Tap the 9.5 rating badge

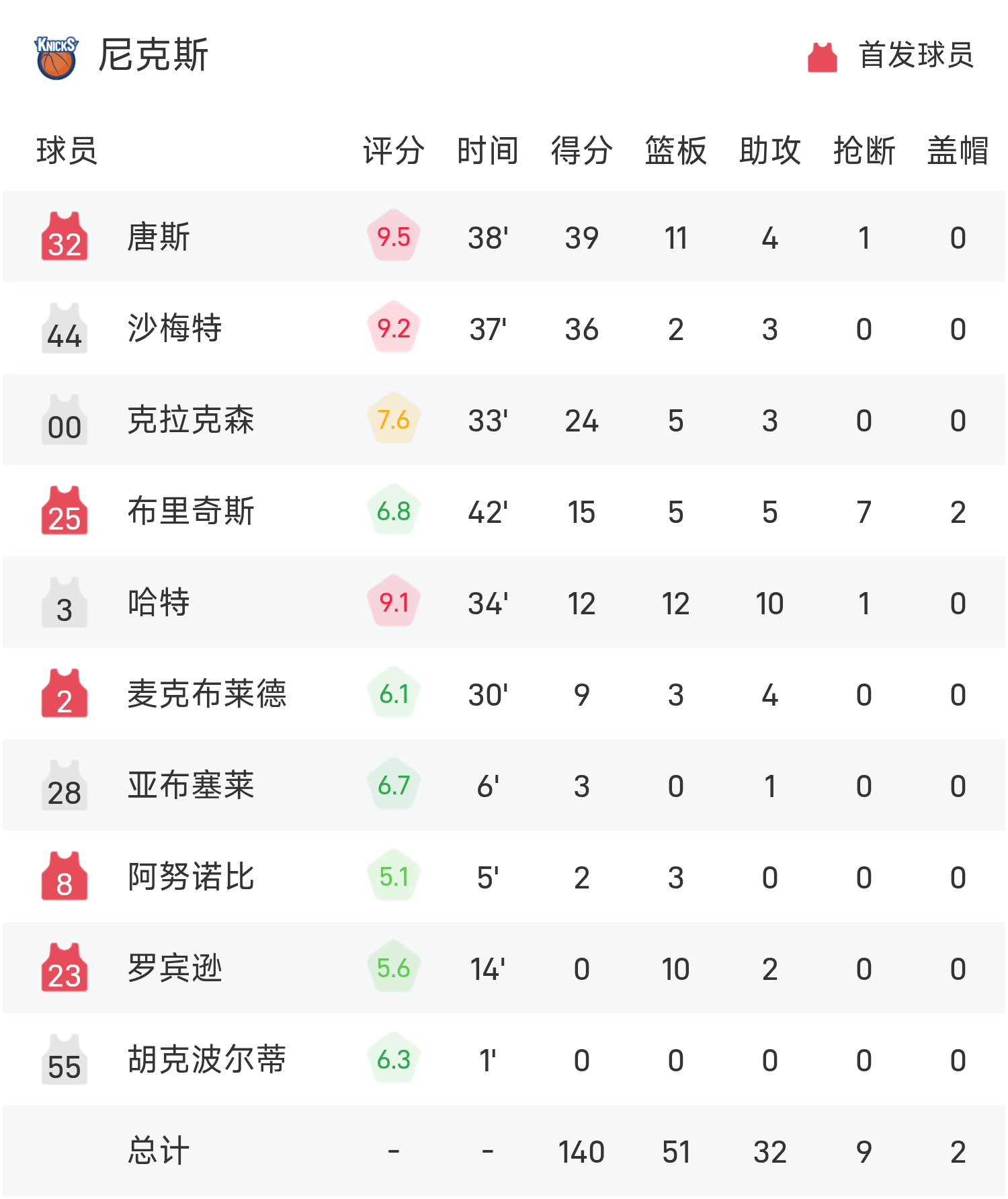[x=394, y=237]
